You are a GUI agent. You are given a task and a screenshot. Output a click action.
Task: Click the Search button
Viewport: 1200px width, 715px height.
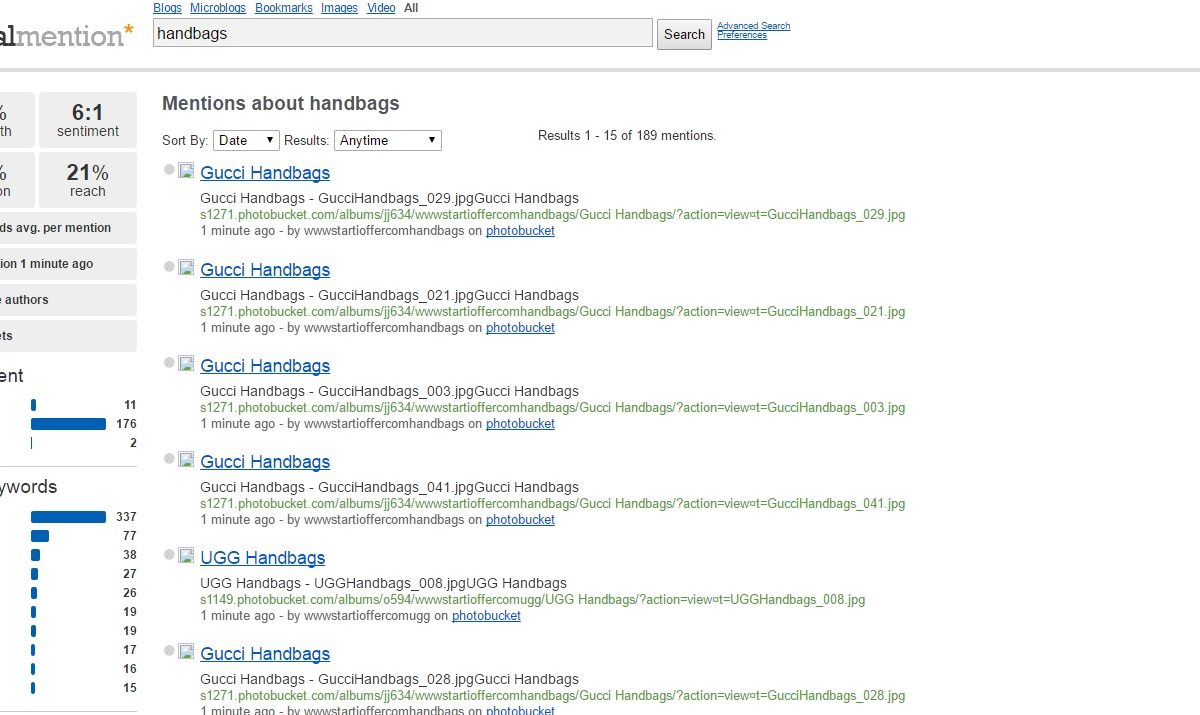(x=684, y=34)
